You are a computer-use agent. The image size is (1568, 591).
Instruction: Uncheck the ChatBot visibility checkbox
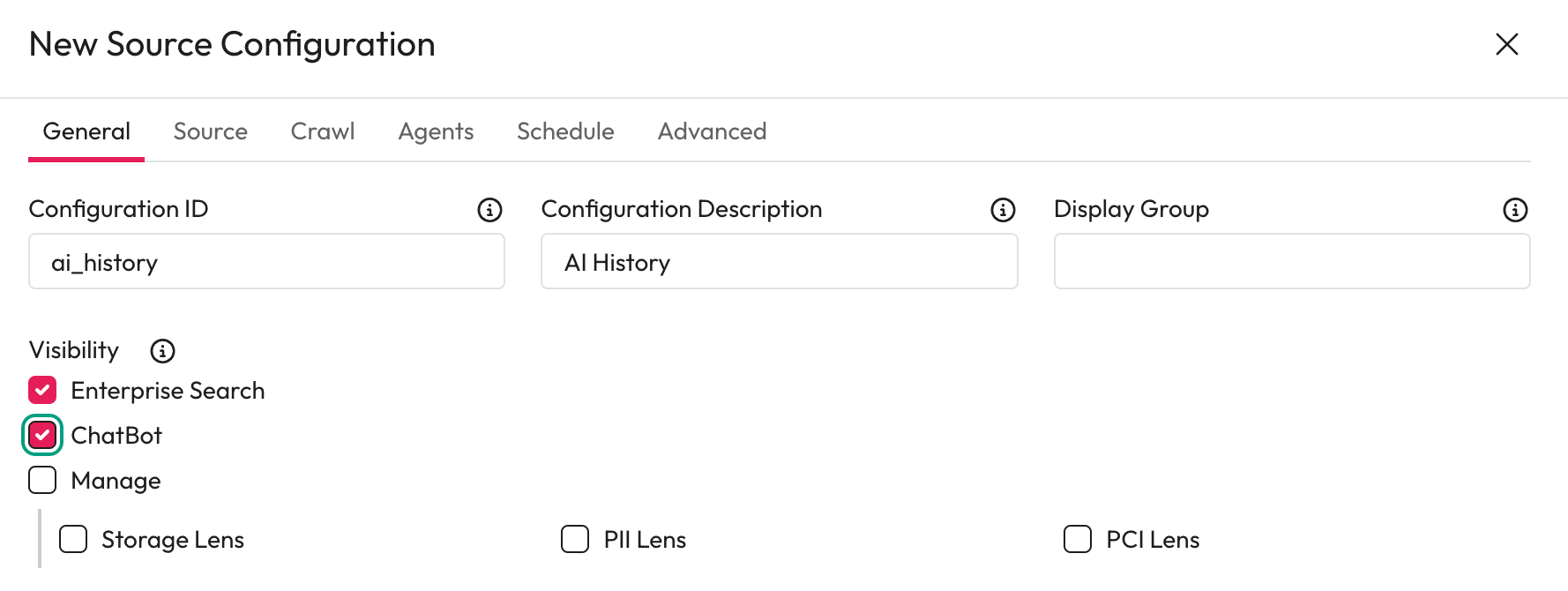[x=42, y=435]
